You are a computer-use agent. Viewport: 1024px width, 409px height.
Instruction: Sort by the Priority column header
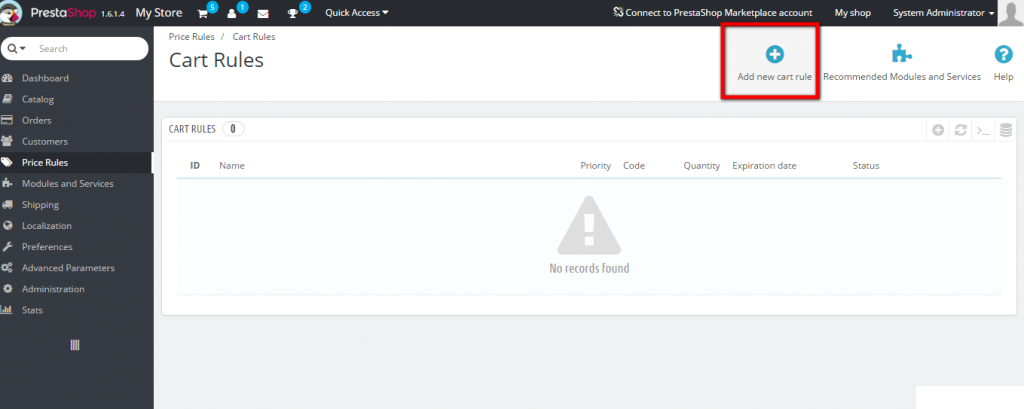point(596,166)
